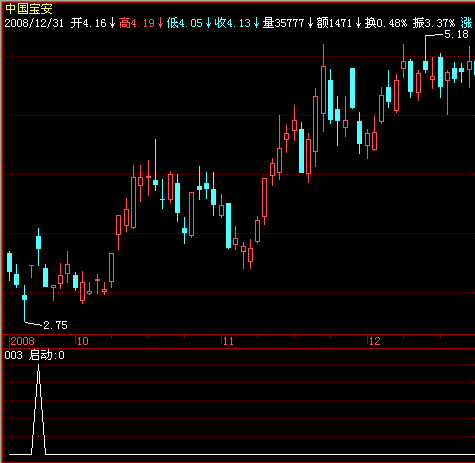The width and height of the screenshot is (475, 463).
Task: Select the 2008 year marker on timeline
Action: tap(22, 341)
